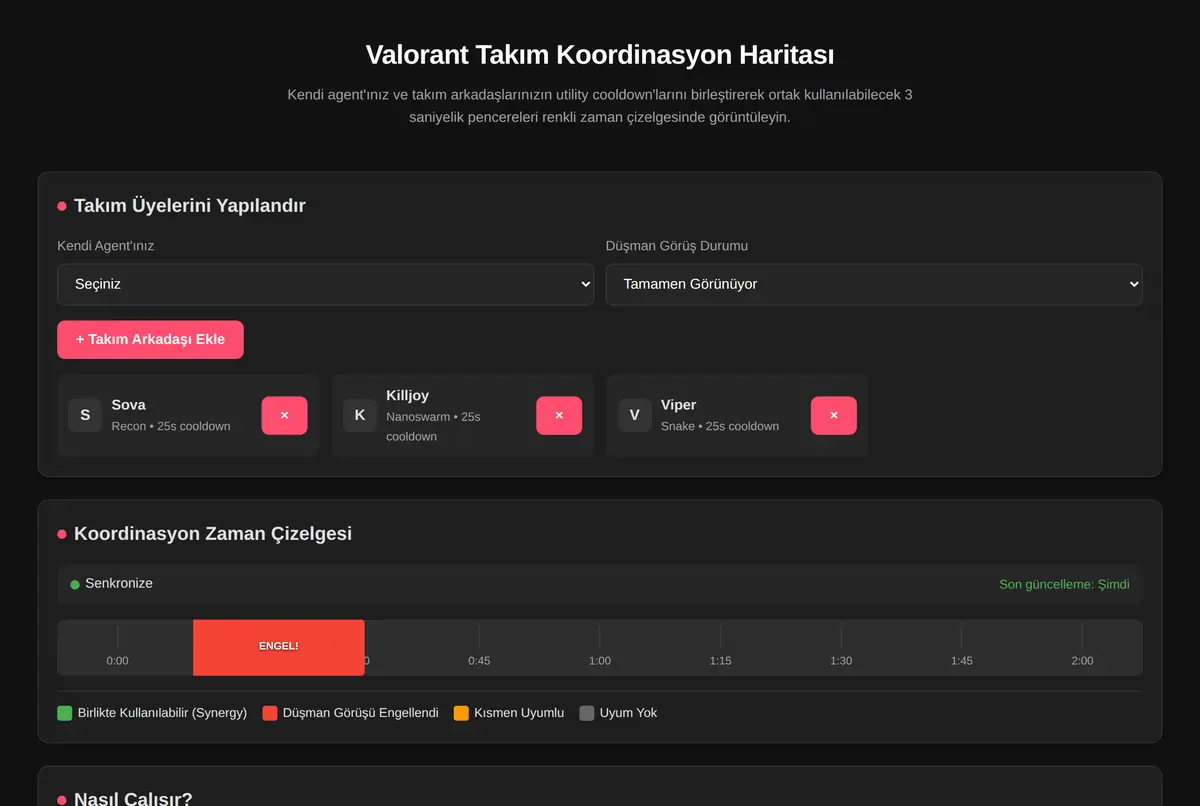Click the Birlikte Kullanılabilir (Synergy) legend label
The height and width of the screenshot is (806, 1200).
162,713
